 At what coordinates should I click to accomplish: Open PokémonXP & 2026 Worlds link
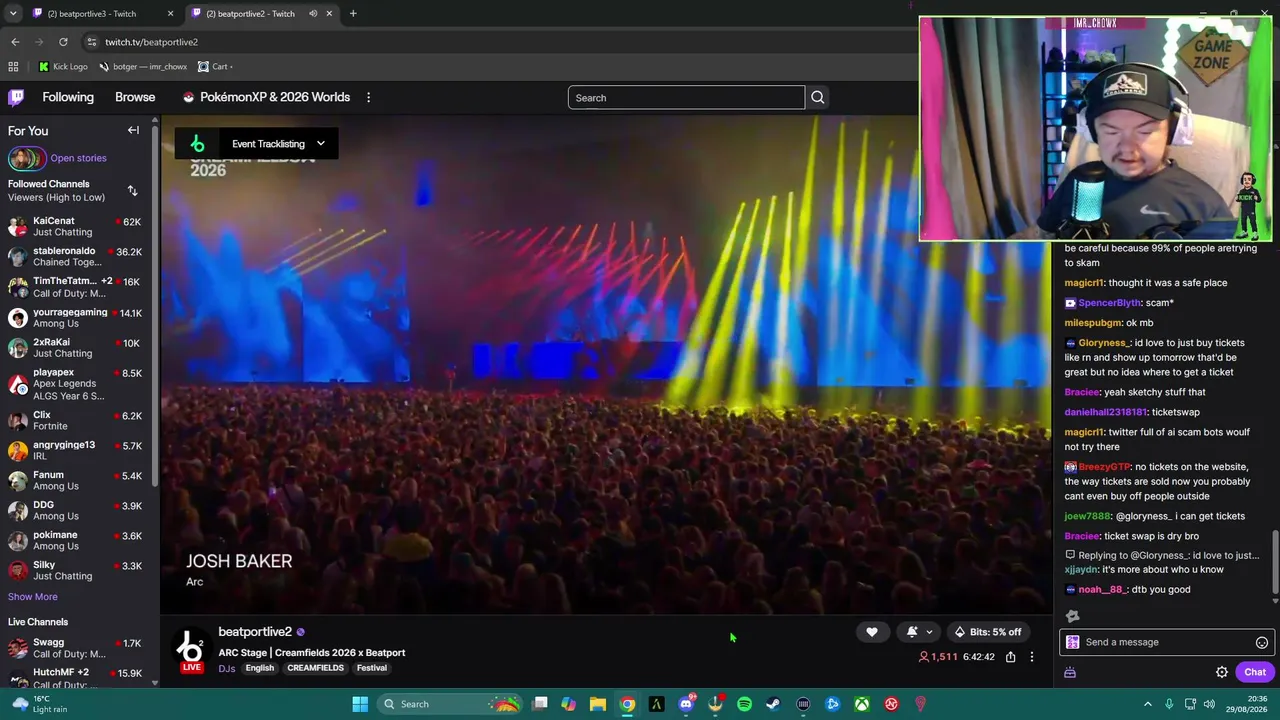(x=266, y=97)
